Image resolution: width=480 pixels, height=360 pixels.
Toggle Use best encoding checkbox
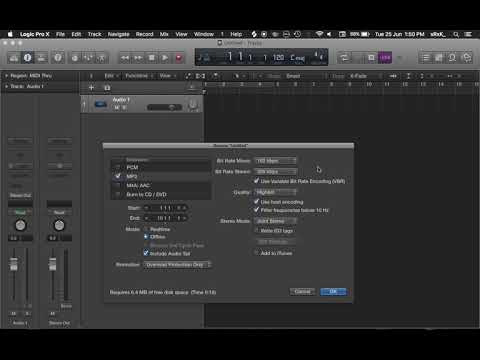[x=256, y=202]
